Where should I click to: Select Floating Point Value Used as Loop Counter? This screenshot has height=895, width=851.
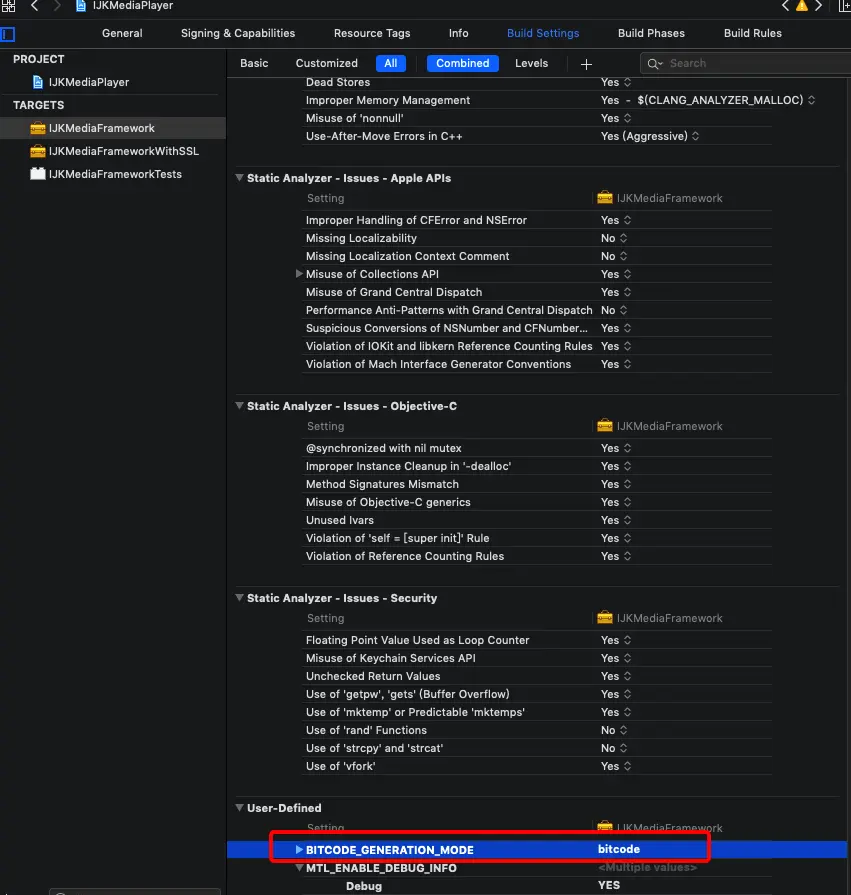pyautogui.click(x=417, y=640)
